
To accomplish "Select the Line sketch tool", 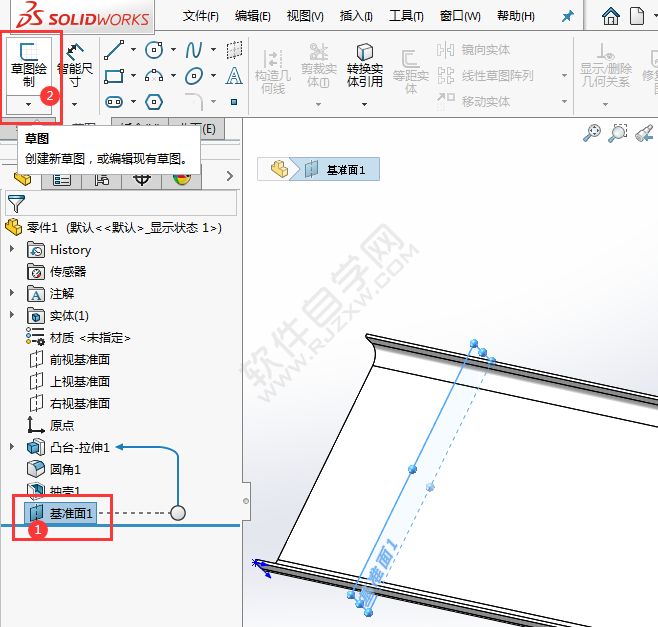I will pyautogui.click(x=114, y=50).
